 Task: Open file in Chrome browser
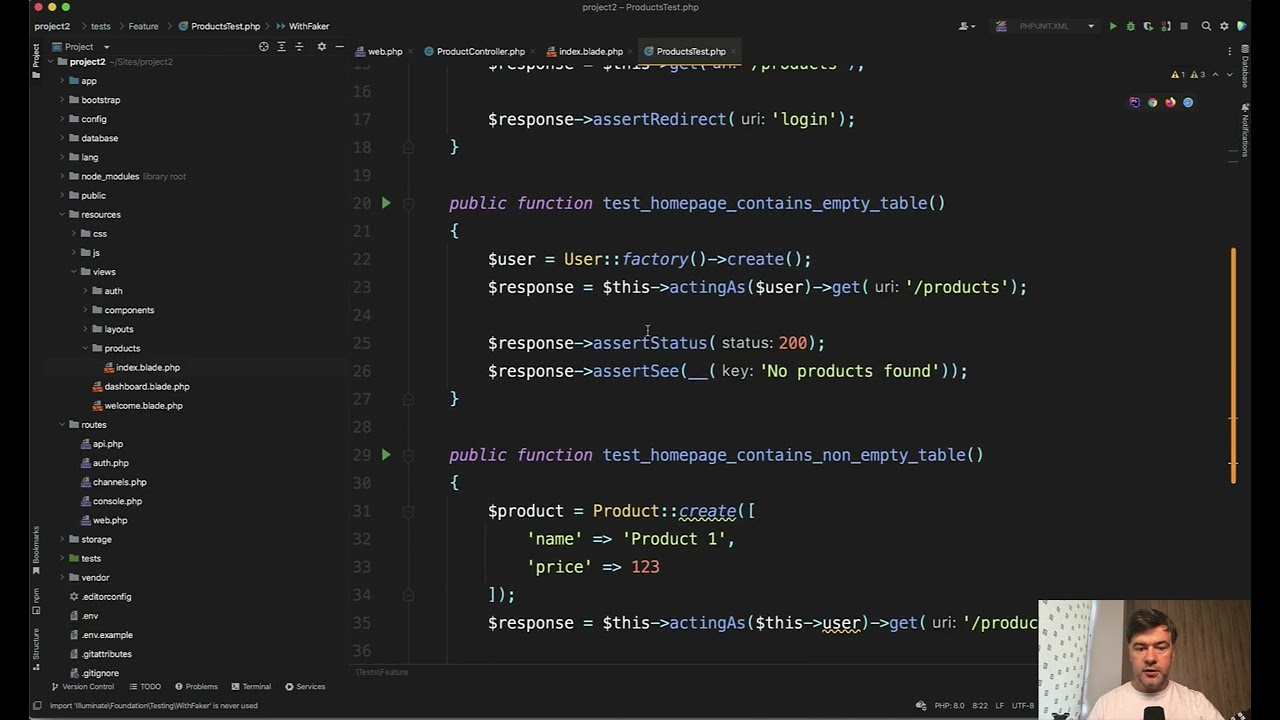coord(1152,102)
